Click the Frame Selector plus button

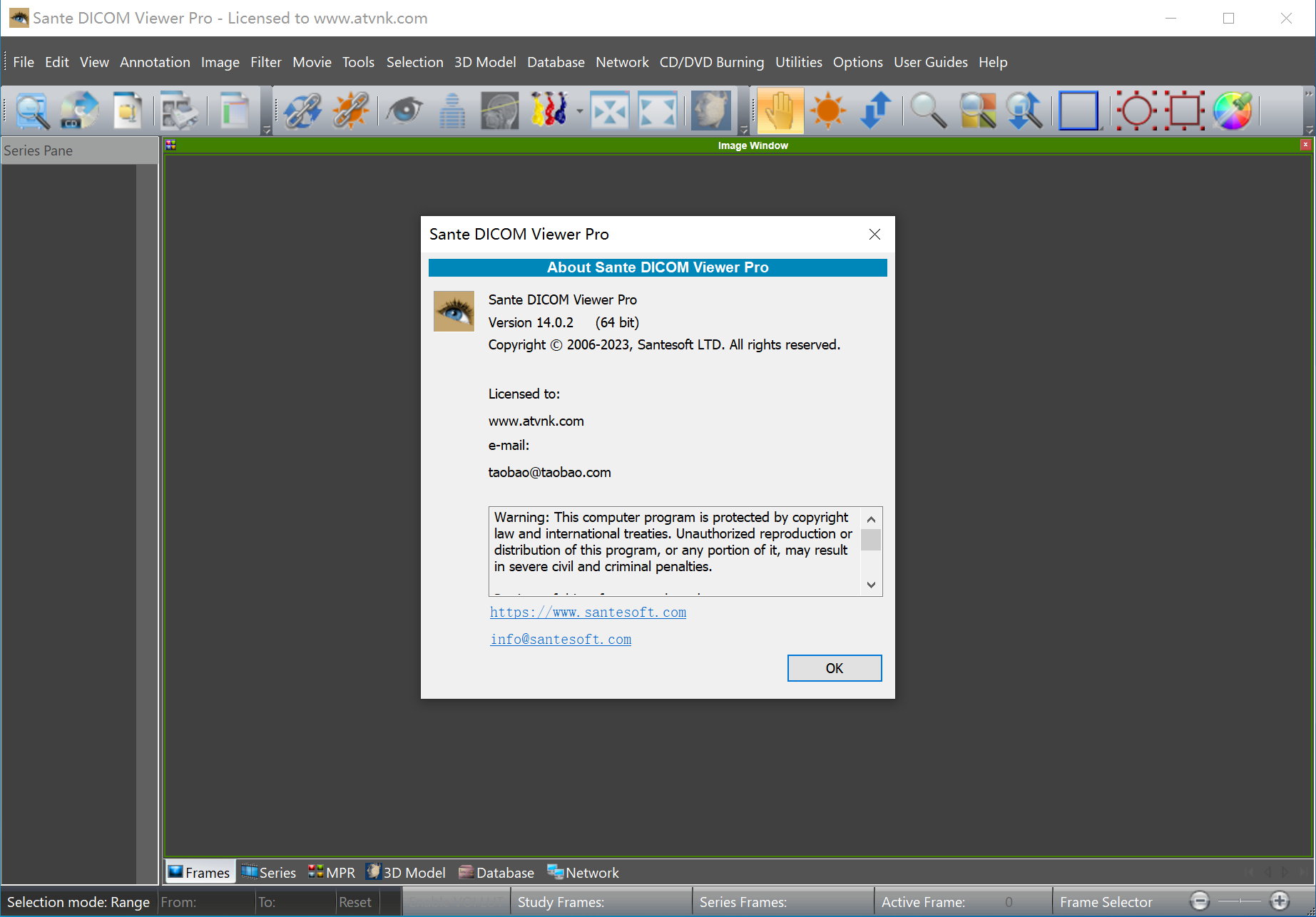coord(1280,901)
